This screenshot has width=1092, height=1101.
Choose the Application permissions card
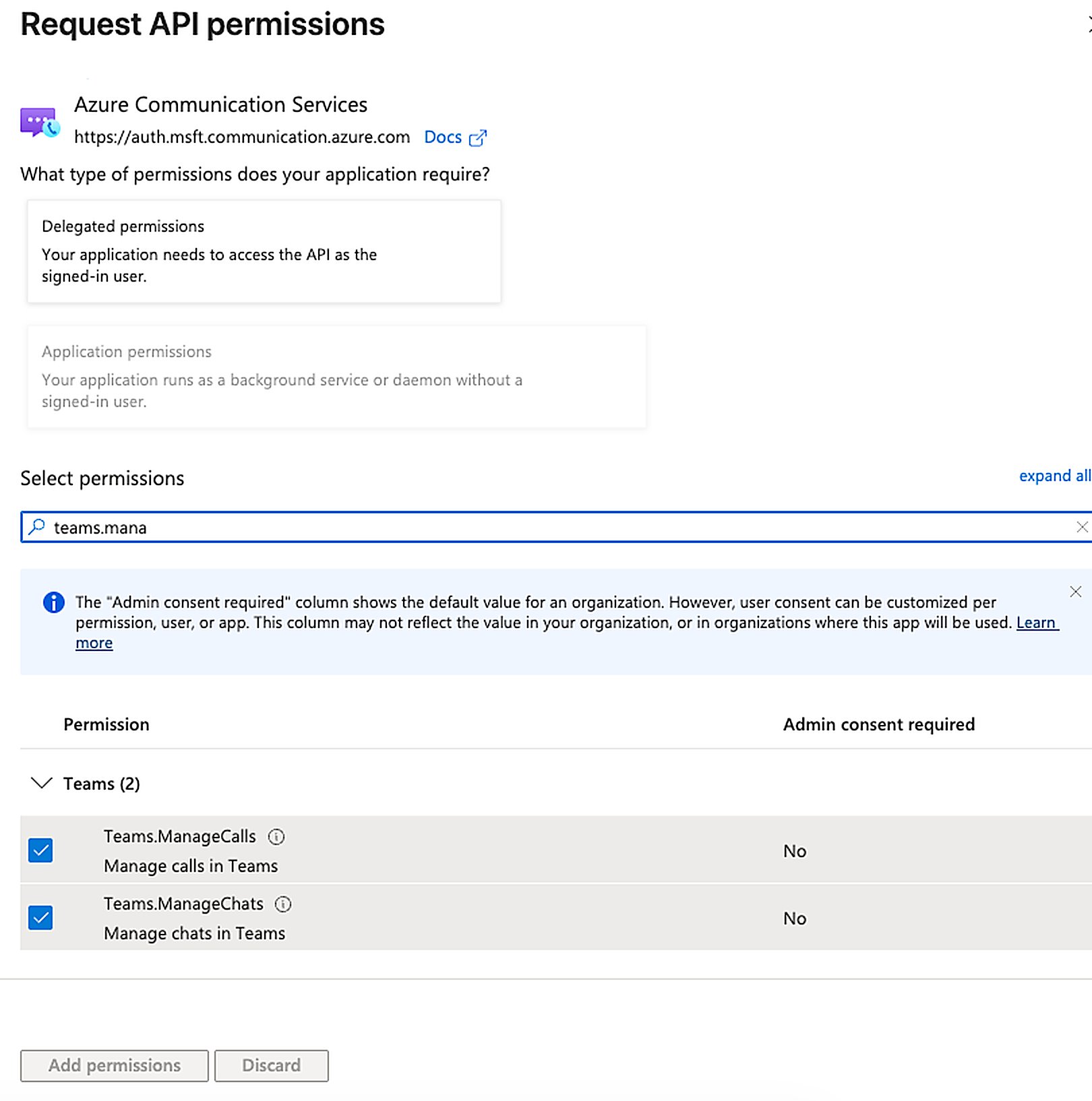(336, 376)
